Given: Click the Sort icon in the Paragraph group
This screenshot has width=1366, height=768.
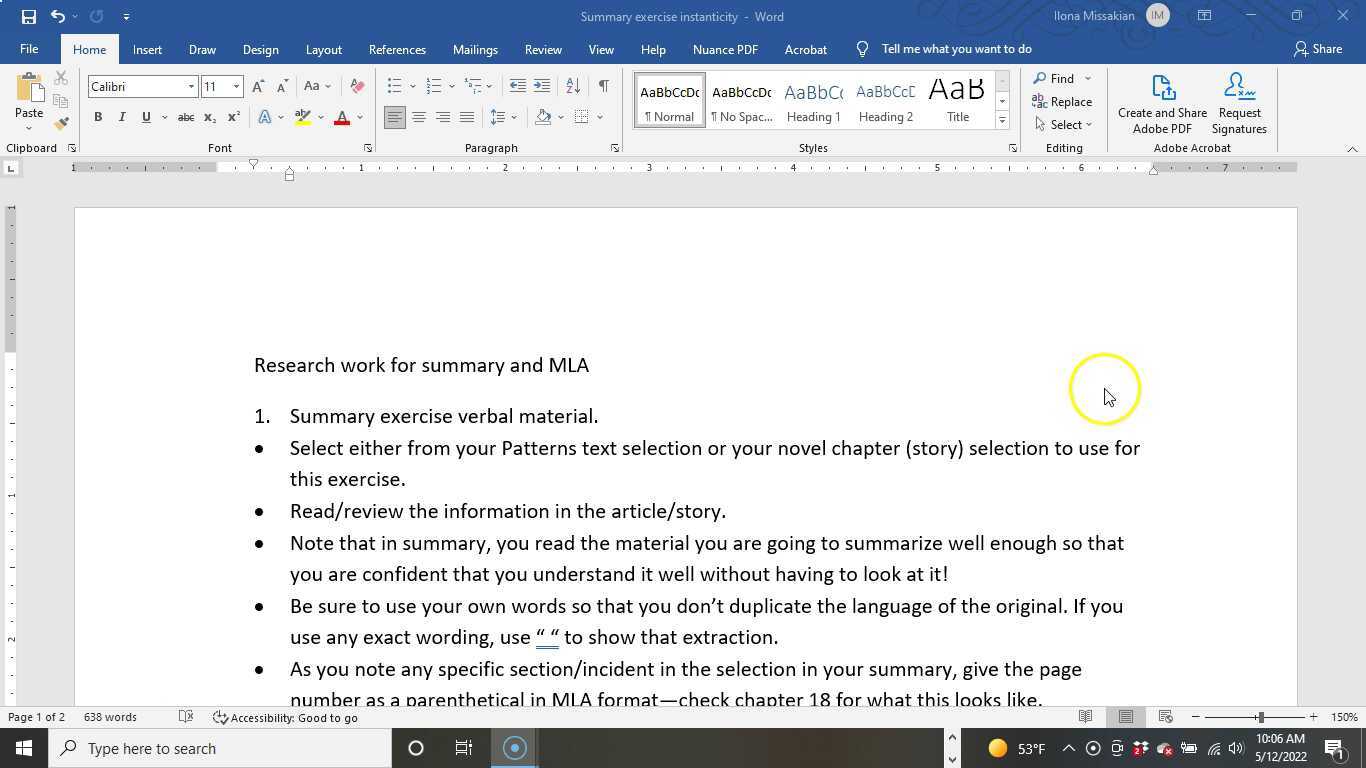Looking at the screenshot, I should coord(572,86).
